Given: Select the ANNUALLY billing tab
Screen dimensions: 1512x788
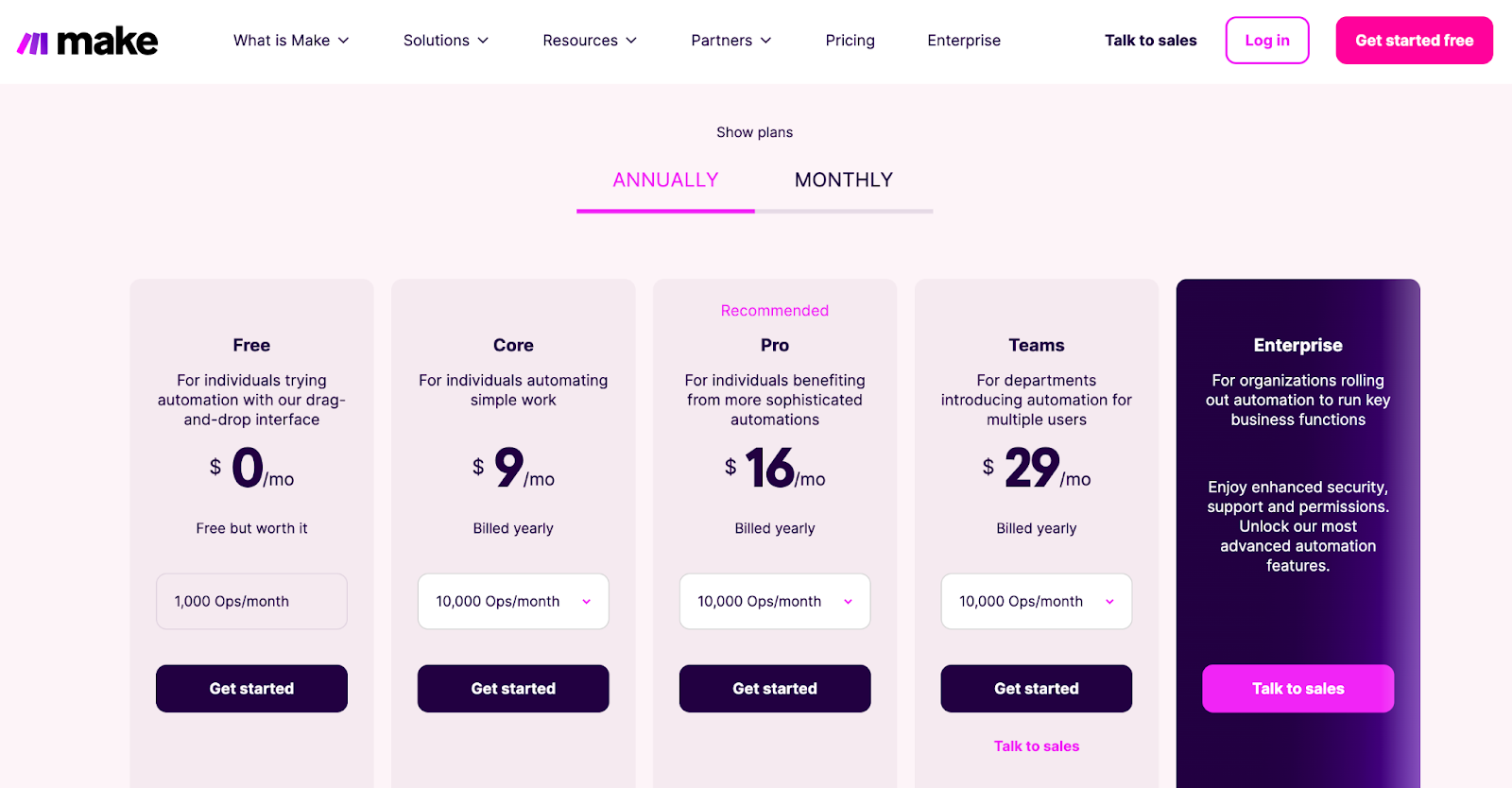Looking at the screenshot, I should point(665,180).
